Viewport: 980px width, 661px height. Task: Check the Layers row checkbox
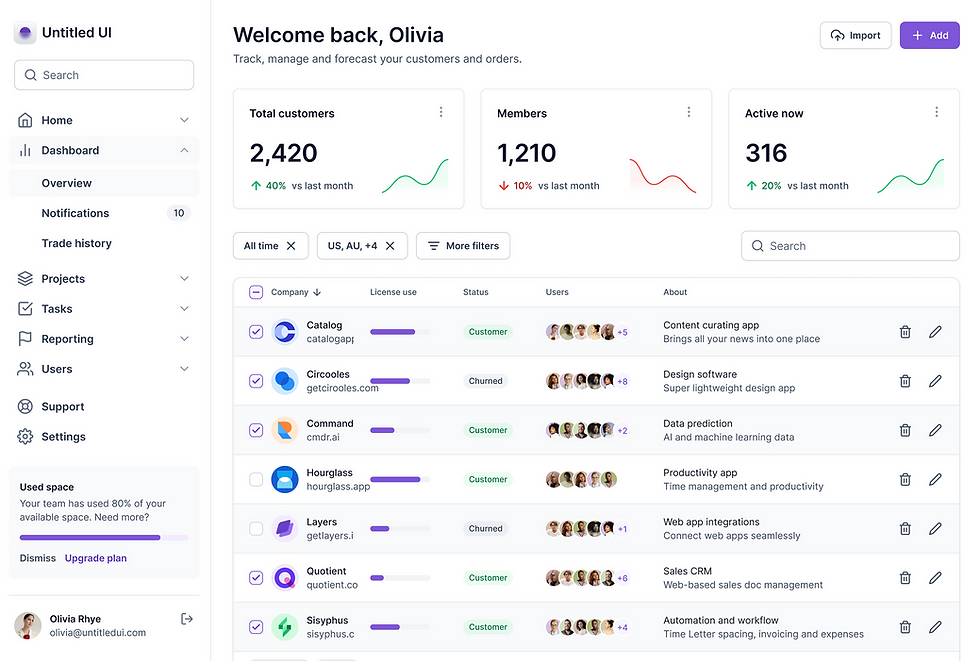click(256, 529)
